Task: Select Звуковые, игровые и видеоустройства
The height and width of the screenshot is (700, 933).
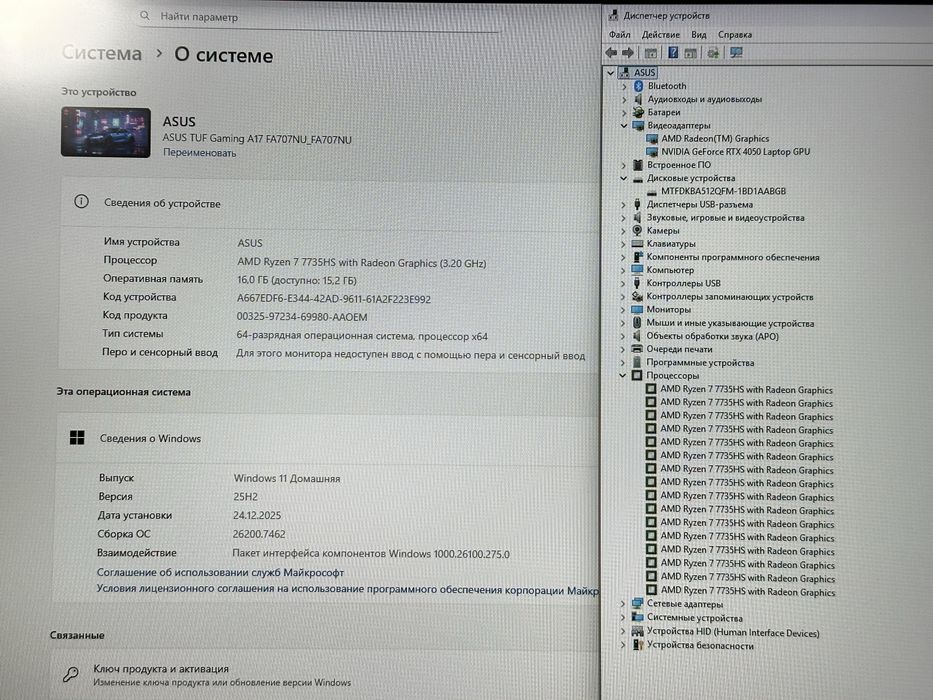Action: coord(725,218)
